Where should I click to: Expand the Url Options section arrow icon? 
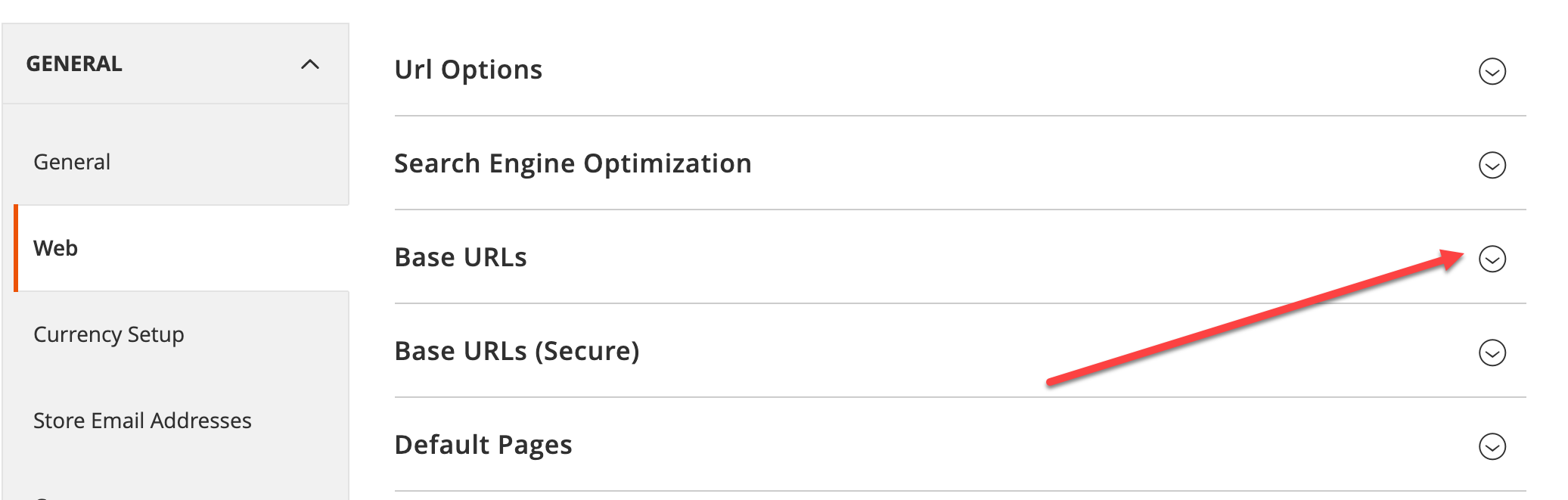click(1492, 71)
